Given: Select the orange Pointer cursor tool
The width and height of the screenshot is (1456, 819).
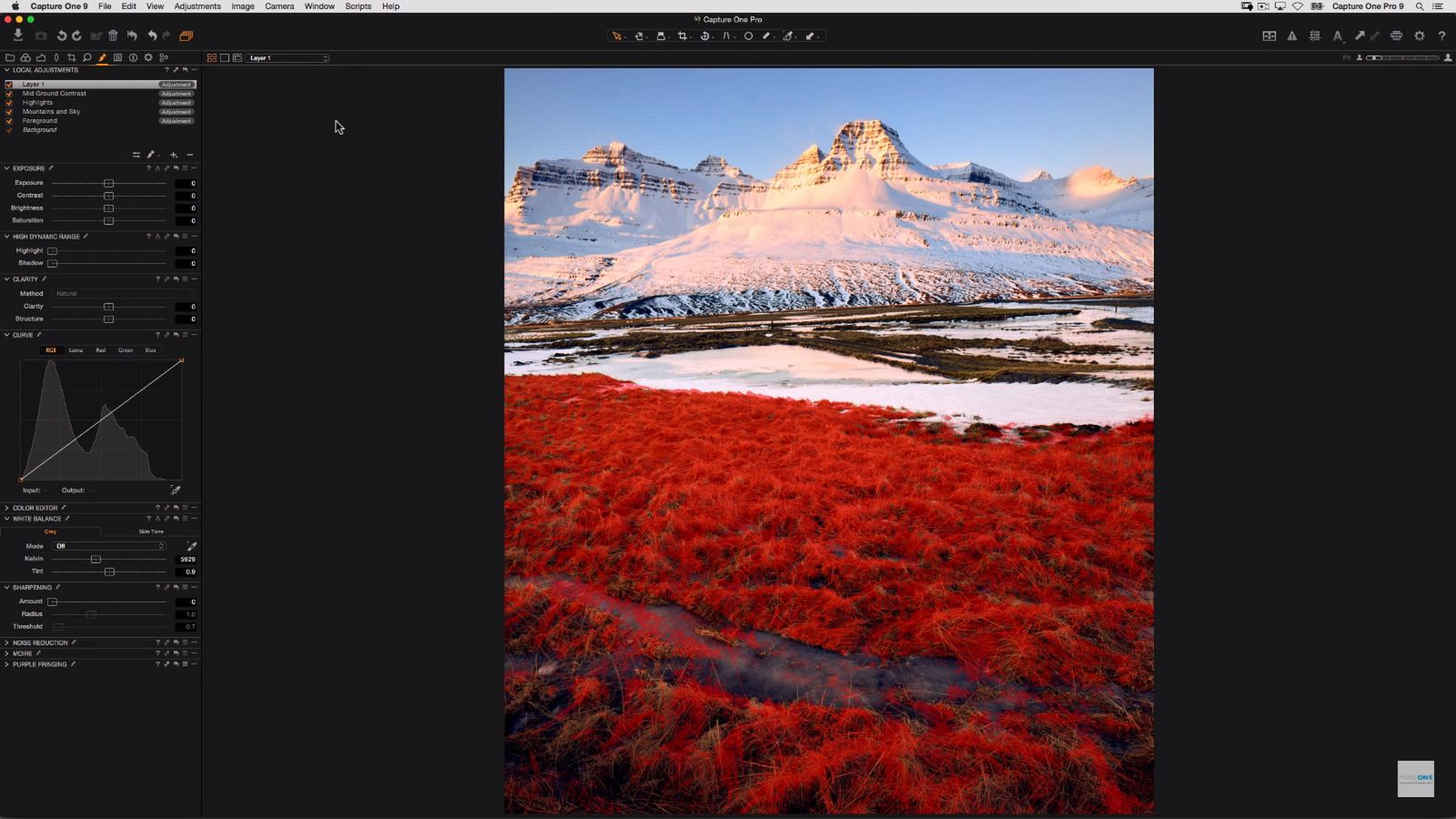Looking at the screenshot, I should tap(616, 36).
